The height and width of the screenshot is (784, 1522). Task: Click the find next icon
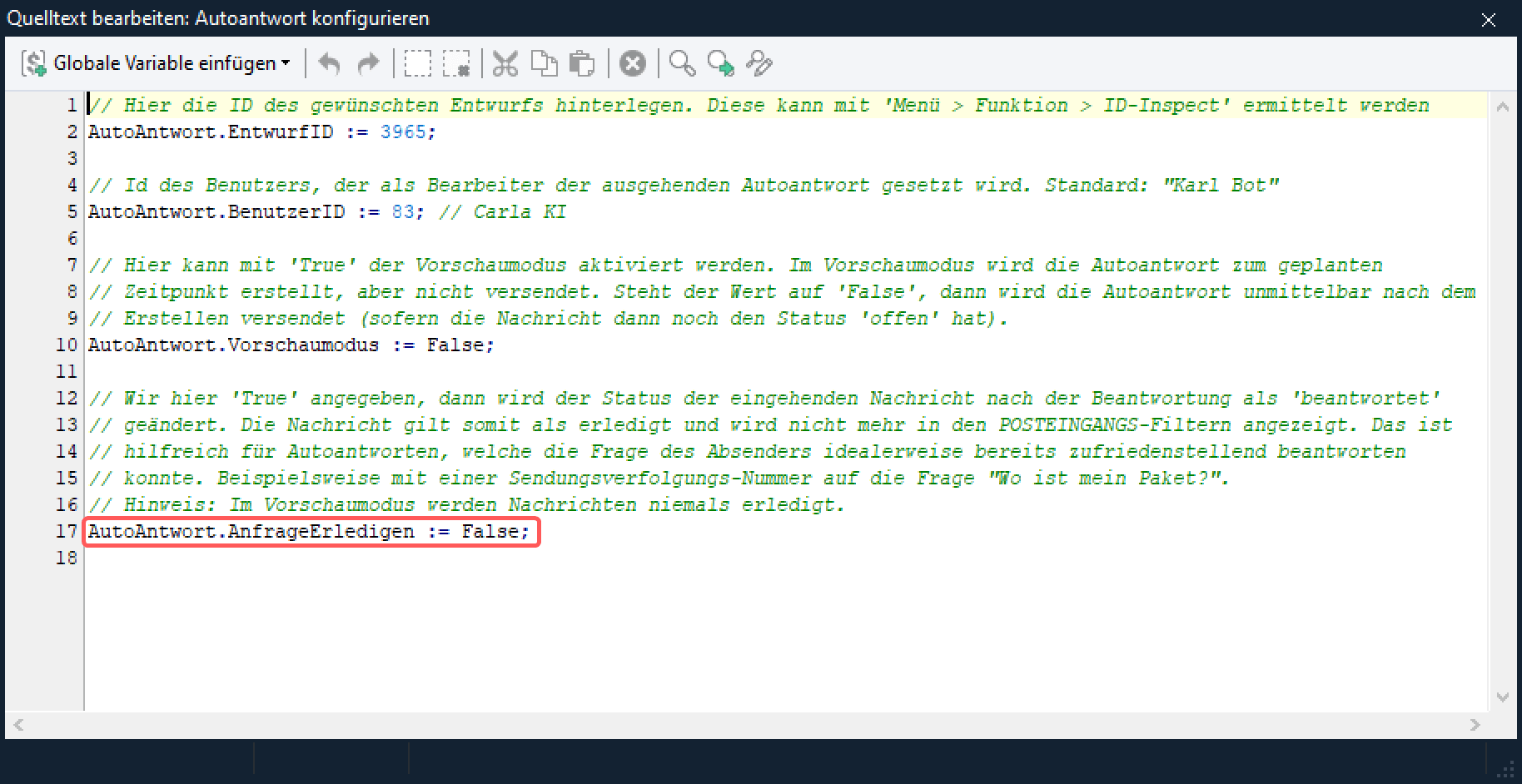(720, 63)
